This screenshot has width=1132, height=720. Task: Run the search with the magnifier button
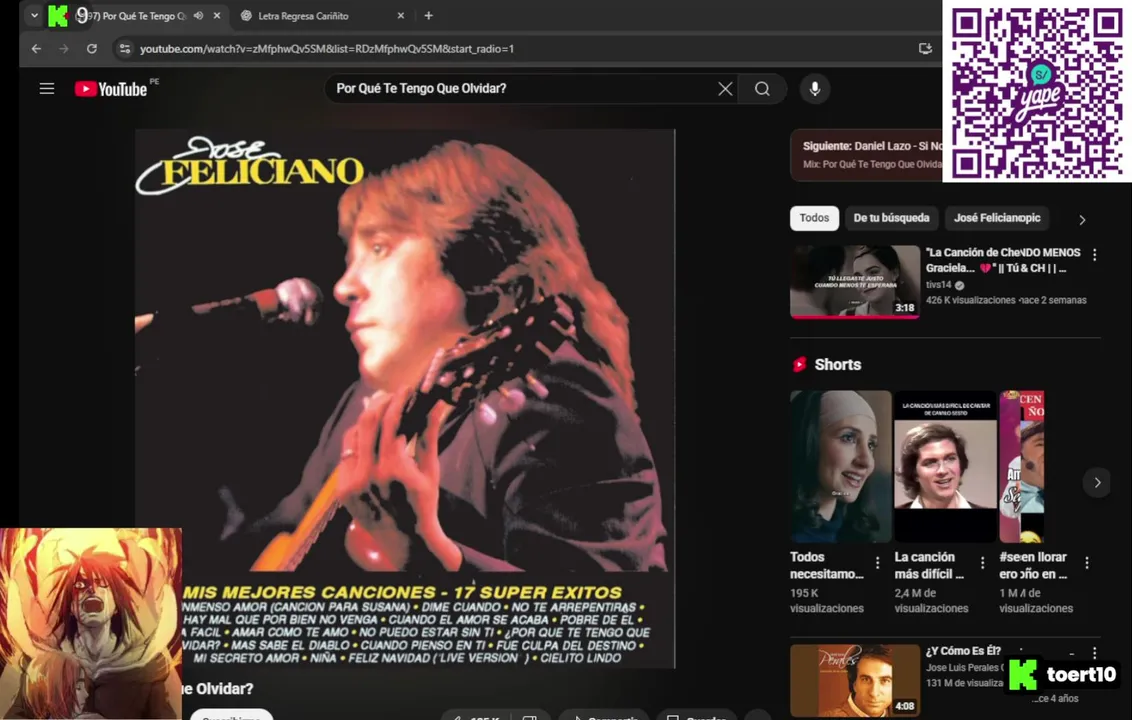click(x=762, y=88)
